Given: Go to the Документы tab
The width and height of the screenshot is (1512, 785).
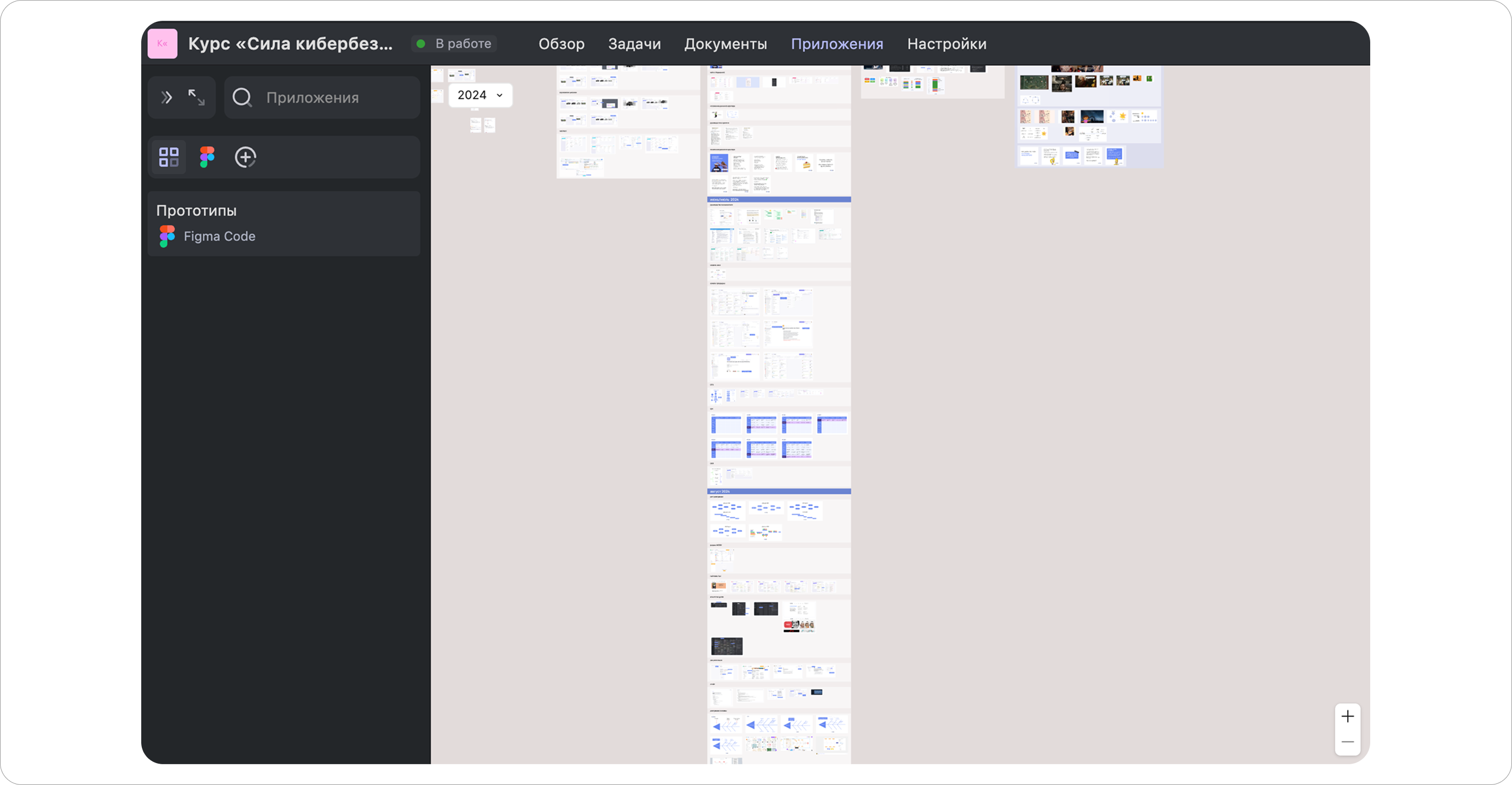Looking at the screenshot, I should [x=725, y=44].
